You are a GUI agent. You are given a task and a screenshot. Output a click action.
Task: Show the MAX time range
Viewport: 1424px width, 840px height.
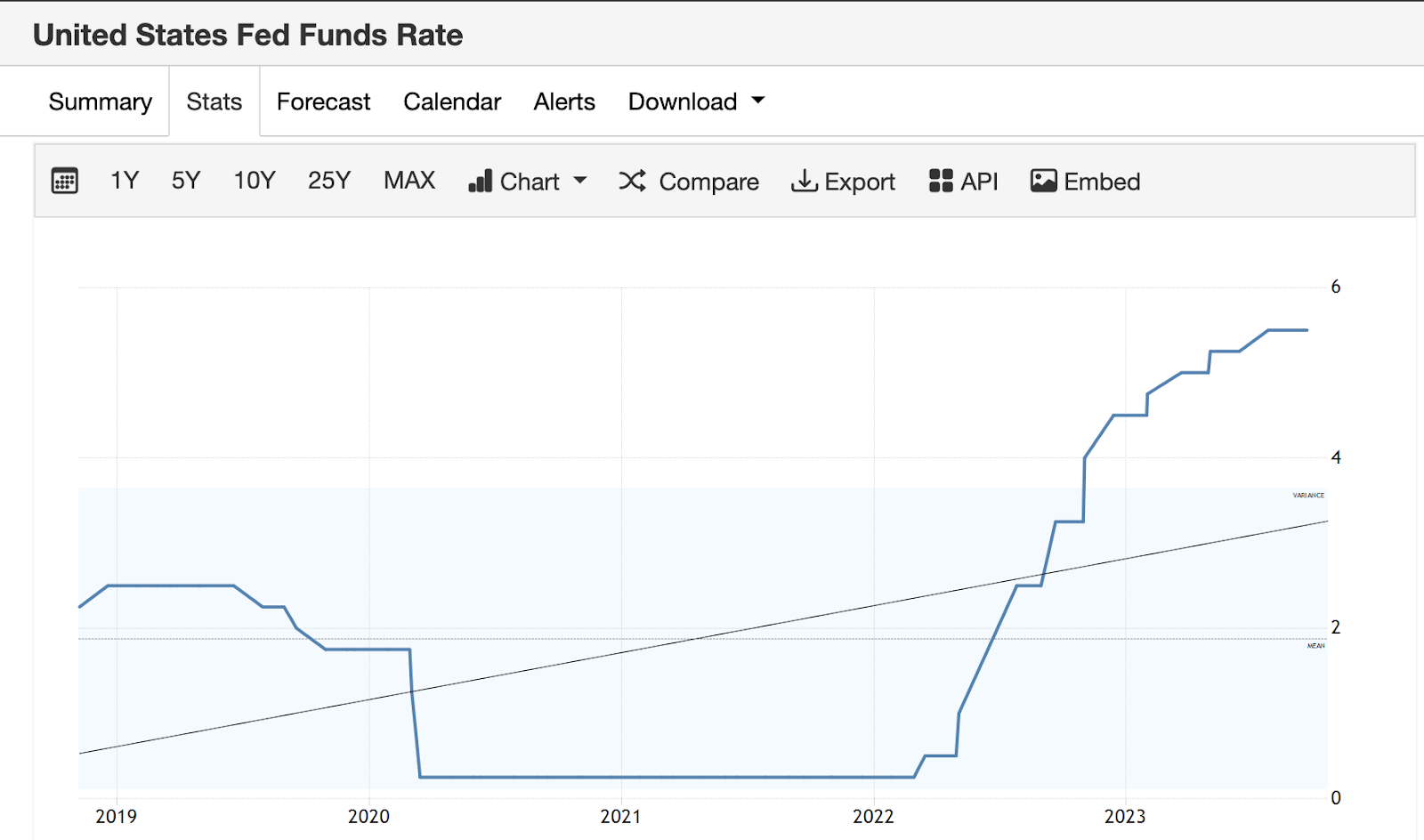coord(409,182)
